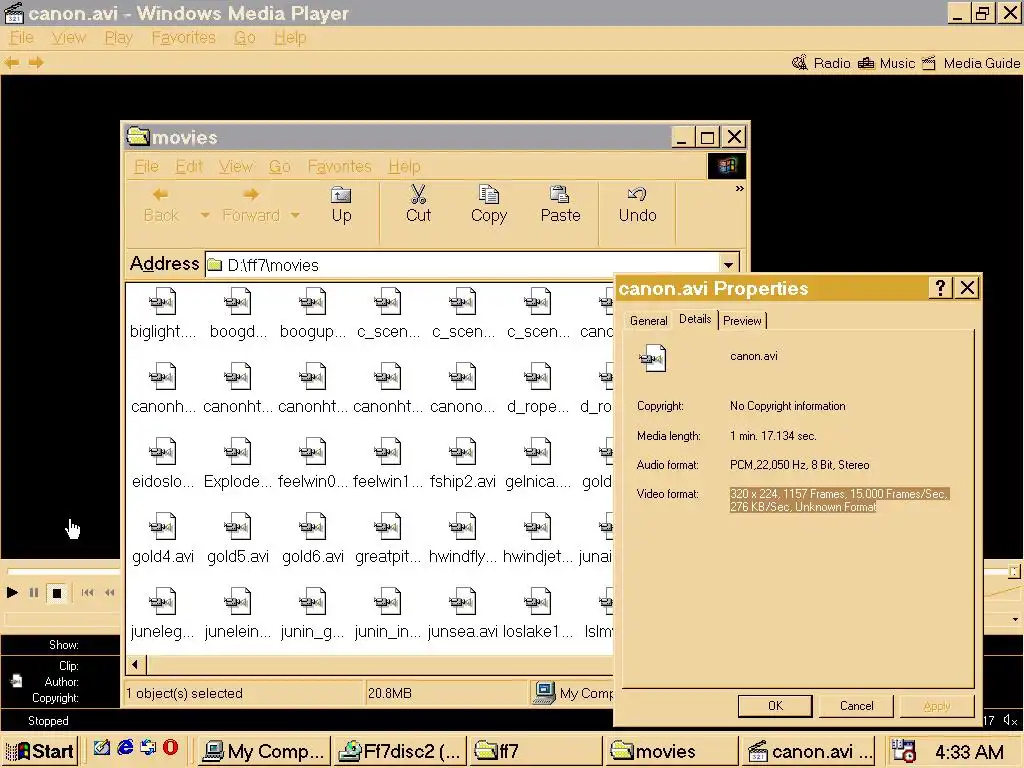Click the Stop button in Media Player

click(x=57, y=593)
